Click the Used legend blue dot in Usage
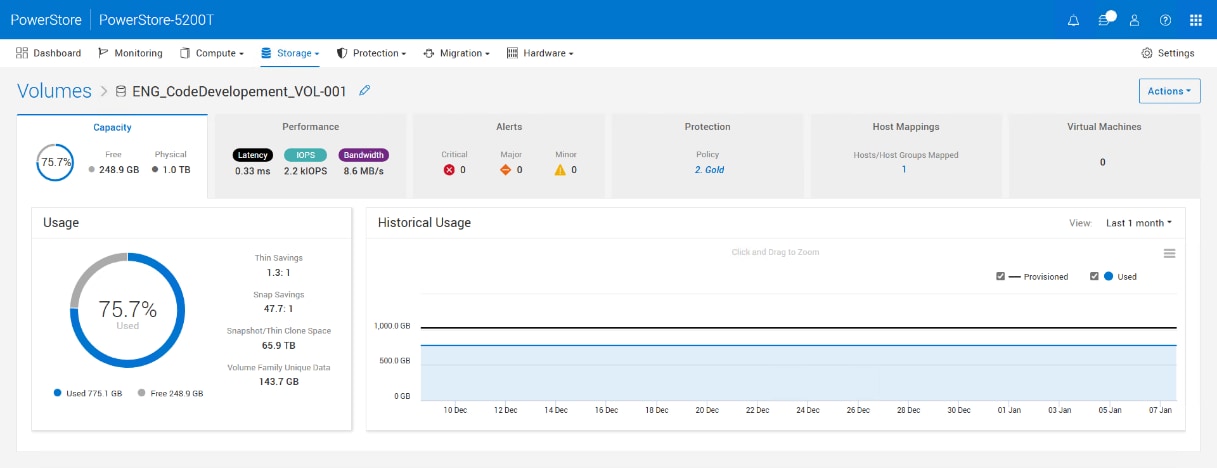 [57, 394]
